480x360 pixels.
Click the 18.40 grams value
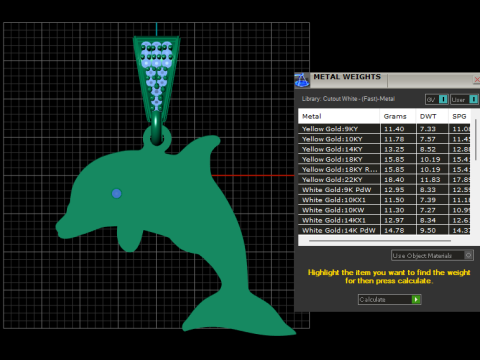(x=394, y=180)
